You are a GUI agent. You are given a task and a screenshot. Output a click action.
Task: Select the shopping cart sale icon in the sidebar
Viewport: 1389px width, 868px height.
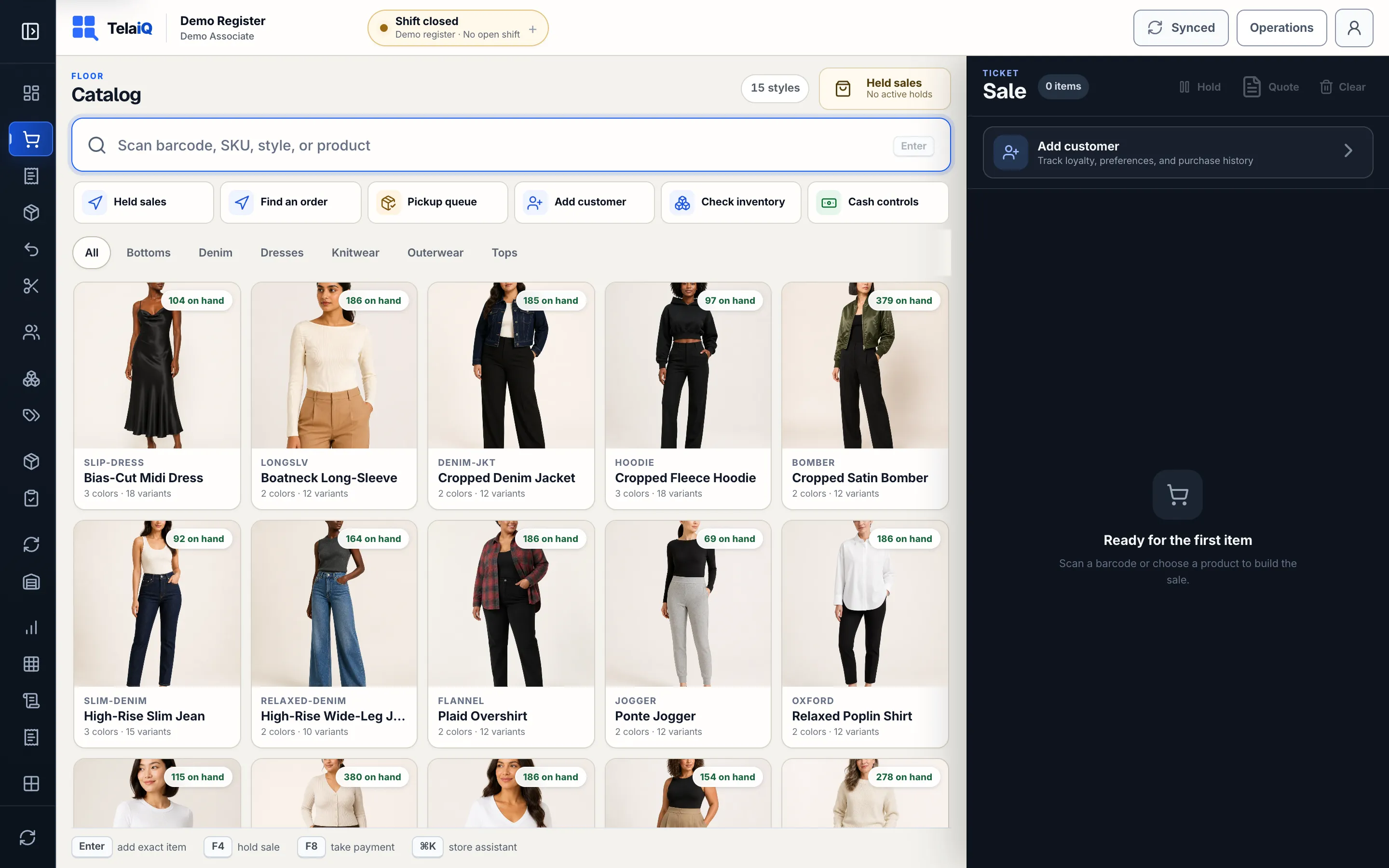(x=31, y=139)
